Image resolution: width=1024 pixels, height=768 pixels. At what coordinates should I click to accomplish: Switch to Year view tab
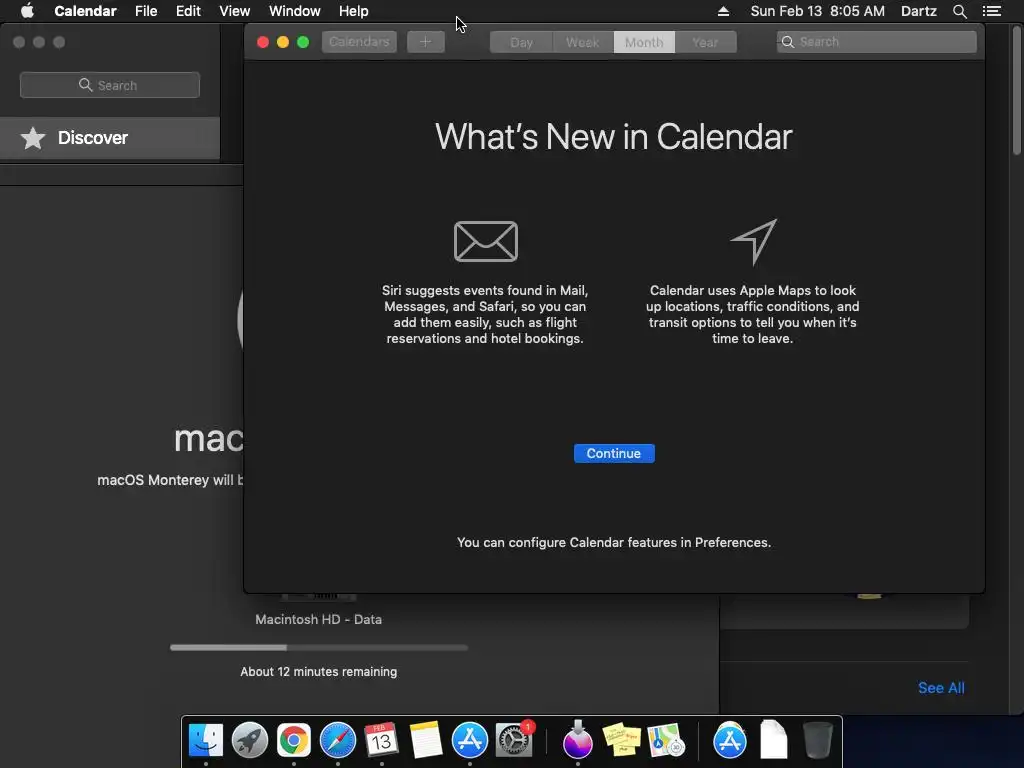tap(705, 42)
